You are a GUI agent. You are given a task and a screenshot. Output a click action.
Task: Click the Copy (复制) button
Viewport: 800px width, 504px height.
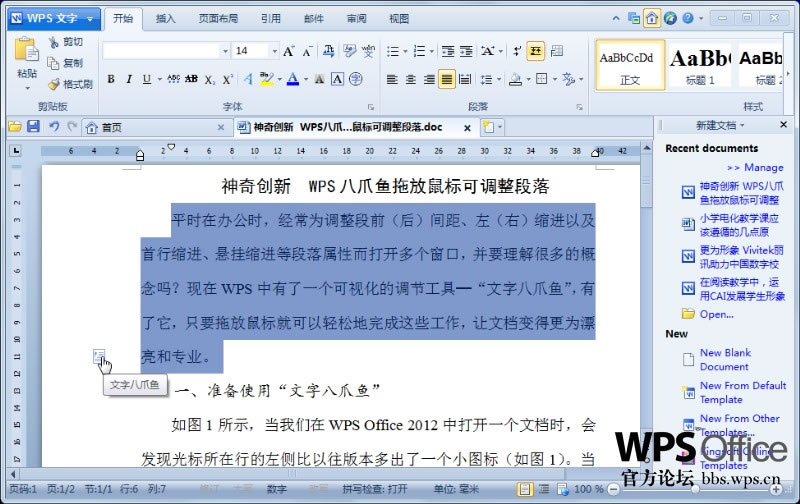coord(65,63)
